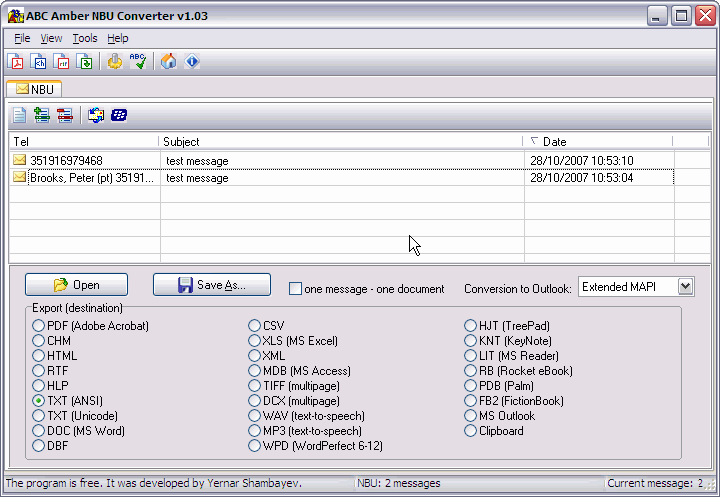
Task: Choose XLS (MS Excel) export format
Action: click(x=255, y=341)
